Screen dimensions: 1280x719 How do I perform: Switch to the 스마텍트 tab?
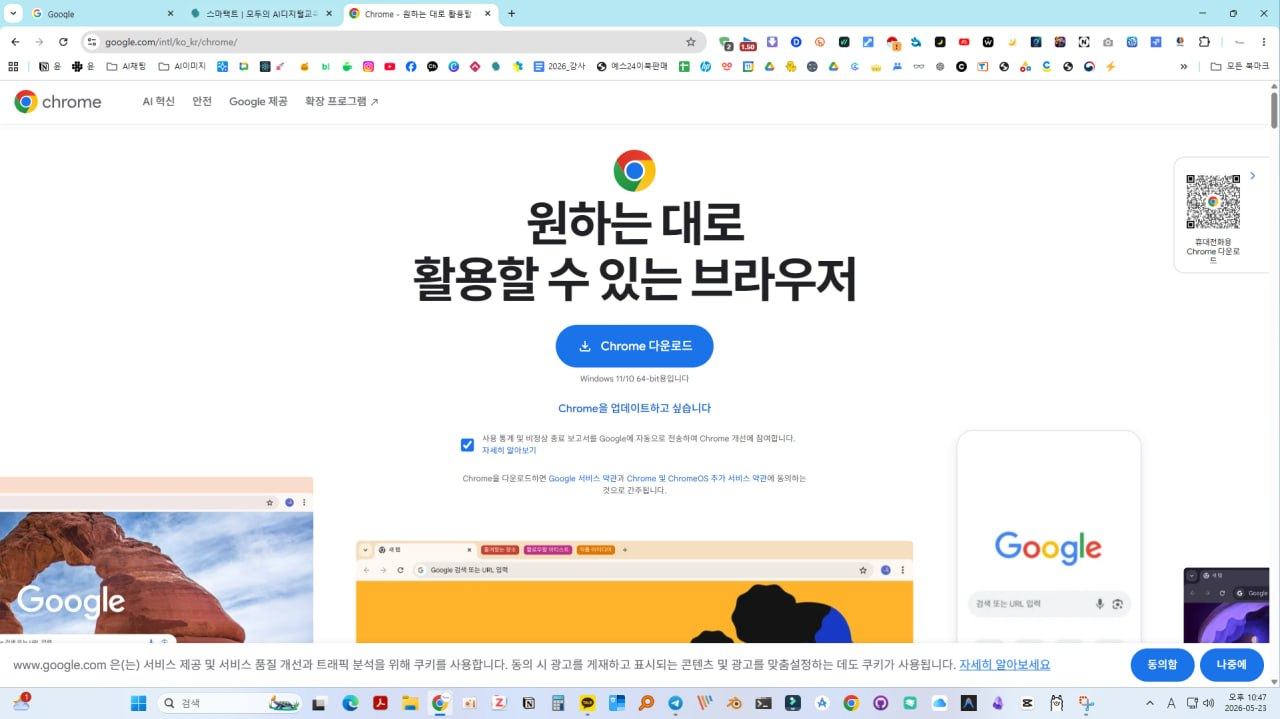click(262, 14)
